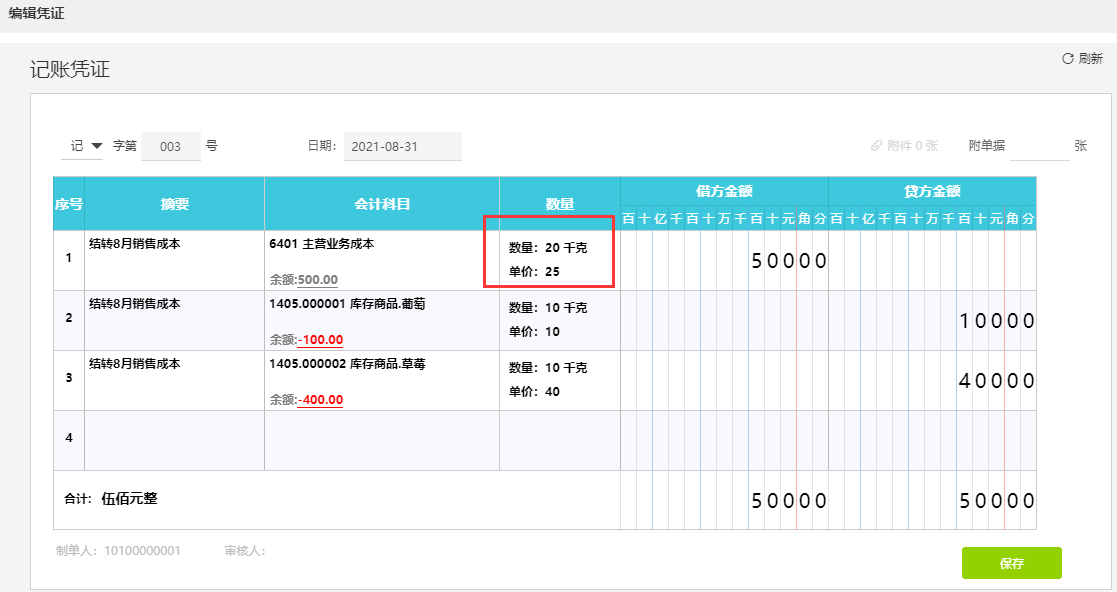
Task: Click account 1405.000002 库存商品.草莓
Action: (347, 363)
